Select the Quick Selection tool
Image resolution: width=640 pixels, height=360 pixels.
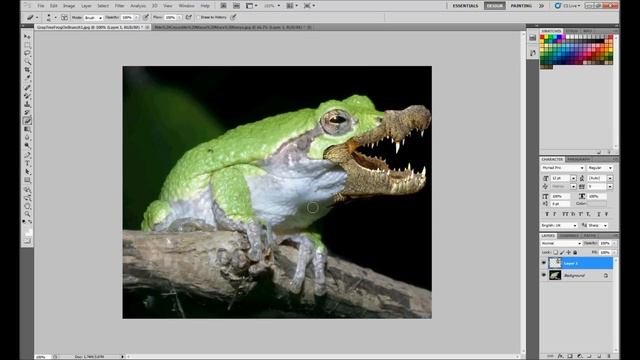[27, 61]
